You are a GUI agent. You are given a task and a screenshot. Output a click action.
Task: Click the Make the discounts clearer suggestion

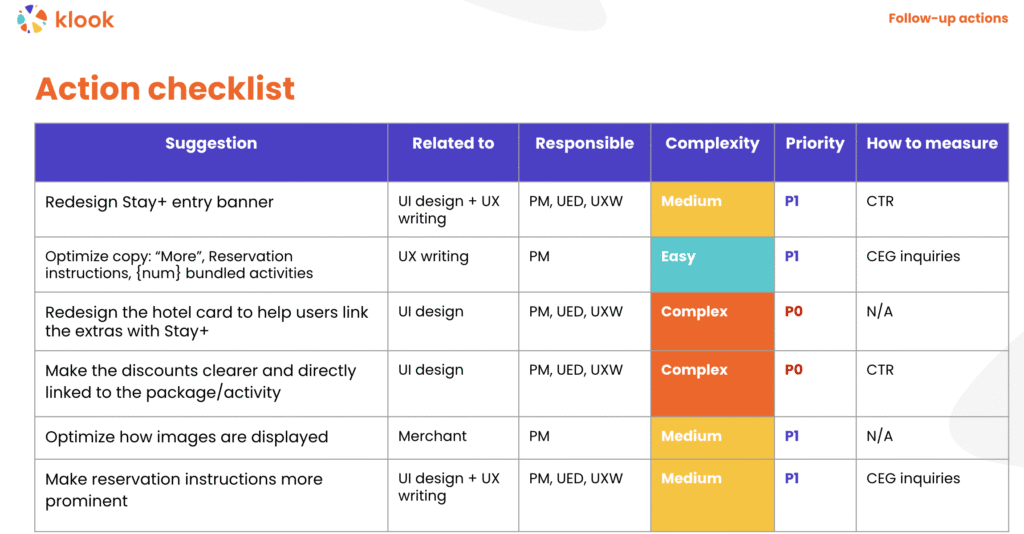(200, 381)
